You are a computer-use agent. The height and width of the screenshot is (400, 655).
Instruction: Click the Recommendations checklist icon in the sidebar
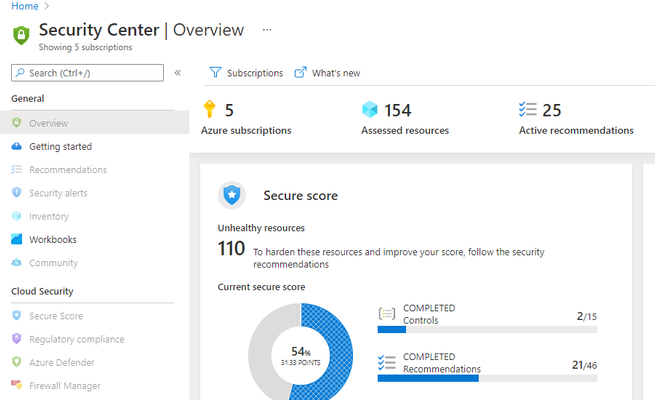(16, 169)
